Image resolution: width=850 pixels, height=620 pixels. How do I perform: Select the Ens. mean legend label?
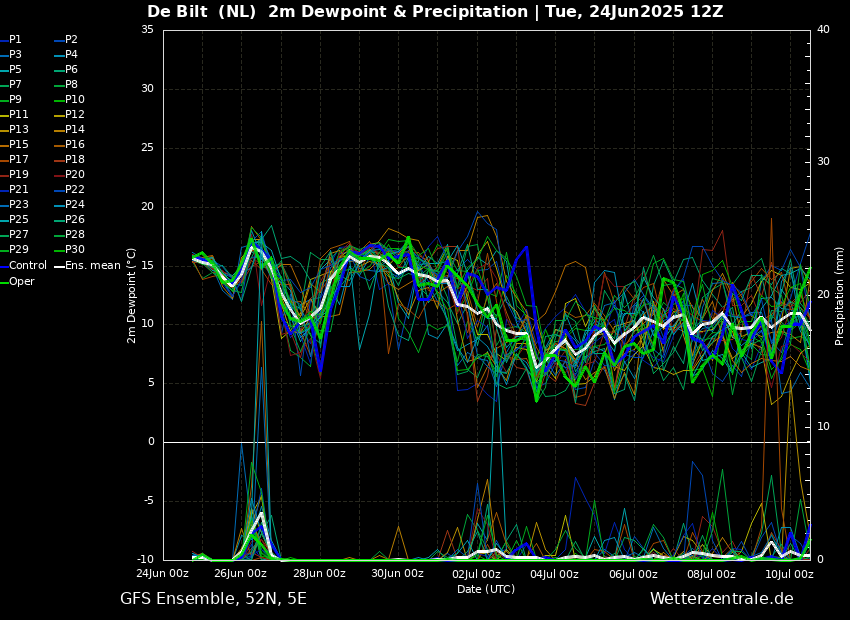coord(92,266)
